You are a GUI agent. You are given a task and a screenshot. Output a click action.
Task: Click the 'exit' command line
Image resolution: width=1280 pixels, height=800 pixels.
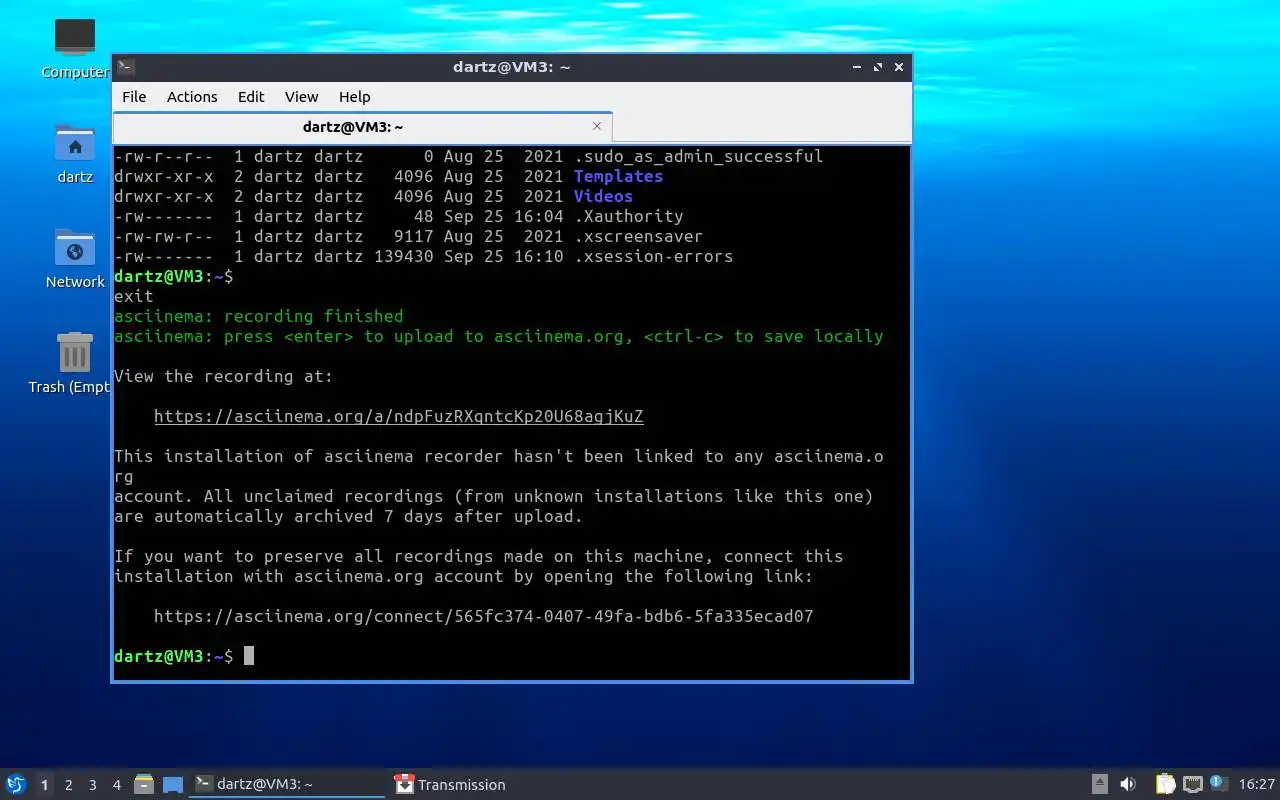[134, 296]
